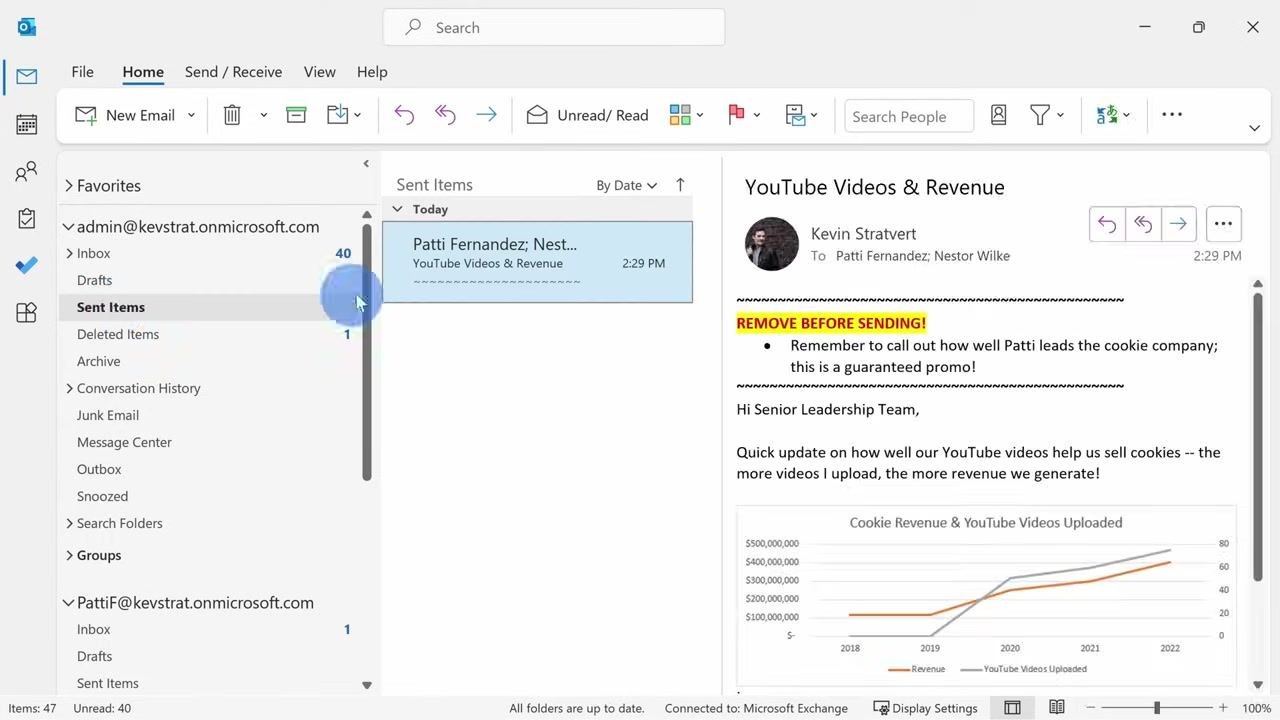
Task: Switch to Reading view in status bar
Action: [x=1056, y=708]
